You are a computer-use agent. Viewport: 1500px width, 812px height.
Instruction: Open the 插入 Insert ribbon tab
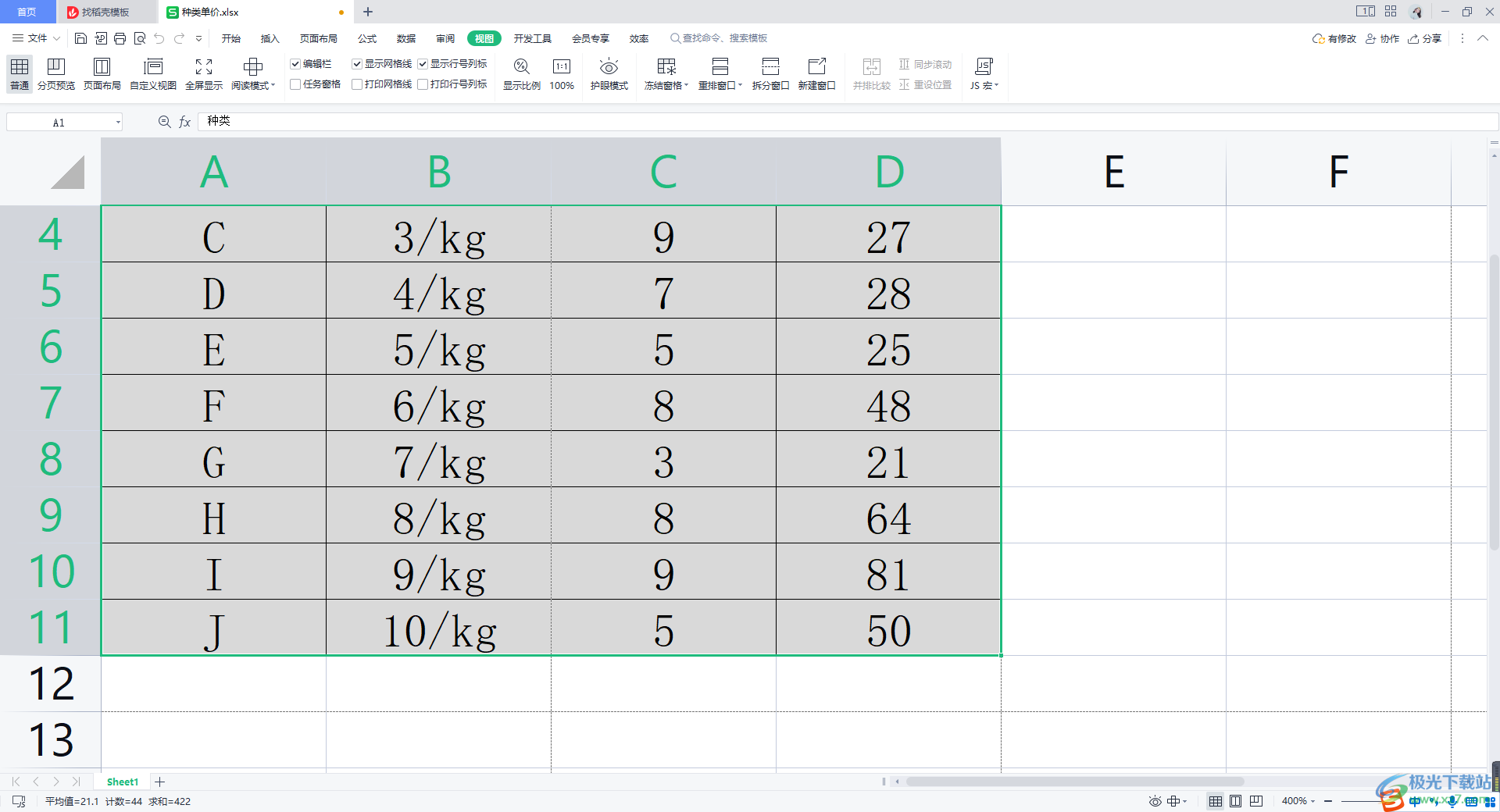tap(270, 38)
